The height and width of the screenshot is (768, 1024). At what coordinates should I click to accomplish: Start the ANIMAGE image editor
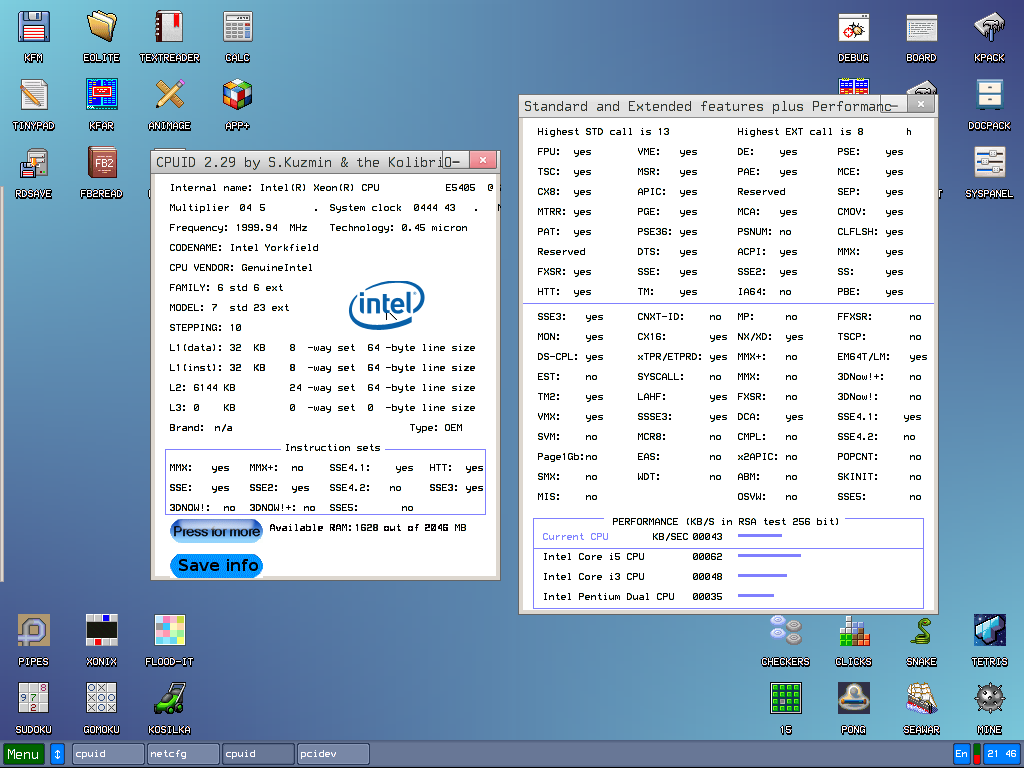169,95
